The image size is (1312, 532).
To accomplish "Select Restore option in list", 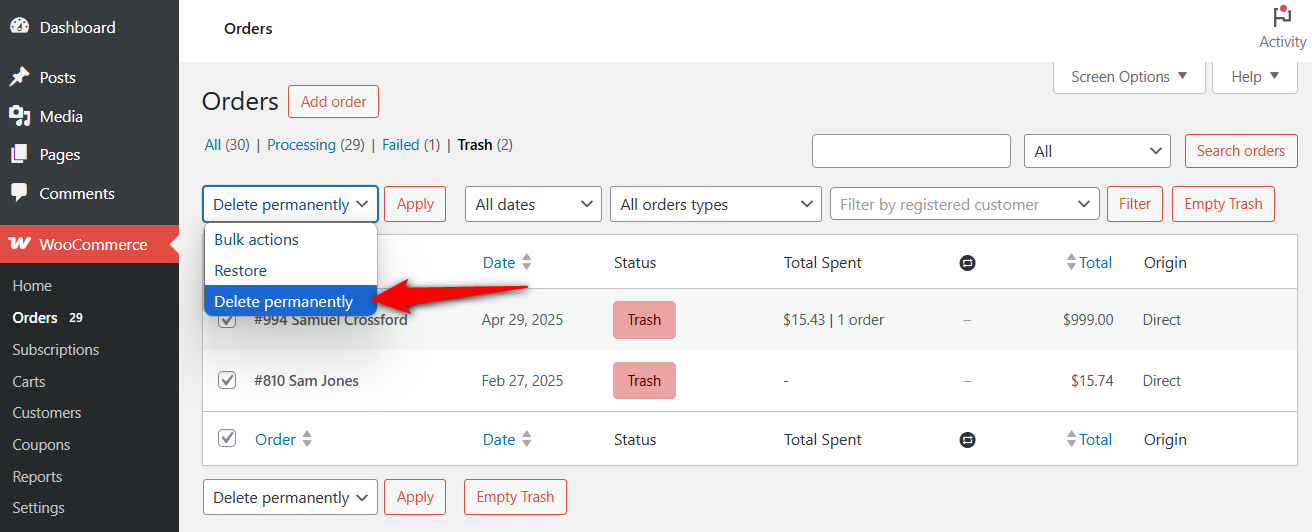I will (x=291, y=270).
